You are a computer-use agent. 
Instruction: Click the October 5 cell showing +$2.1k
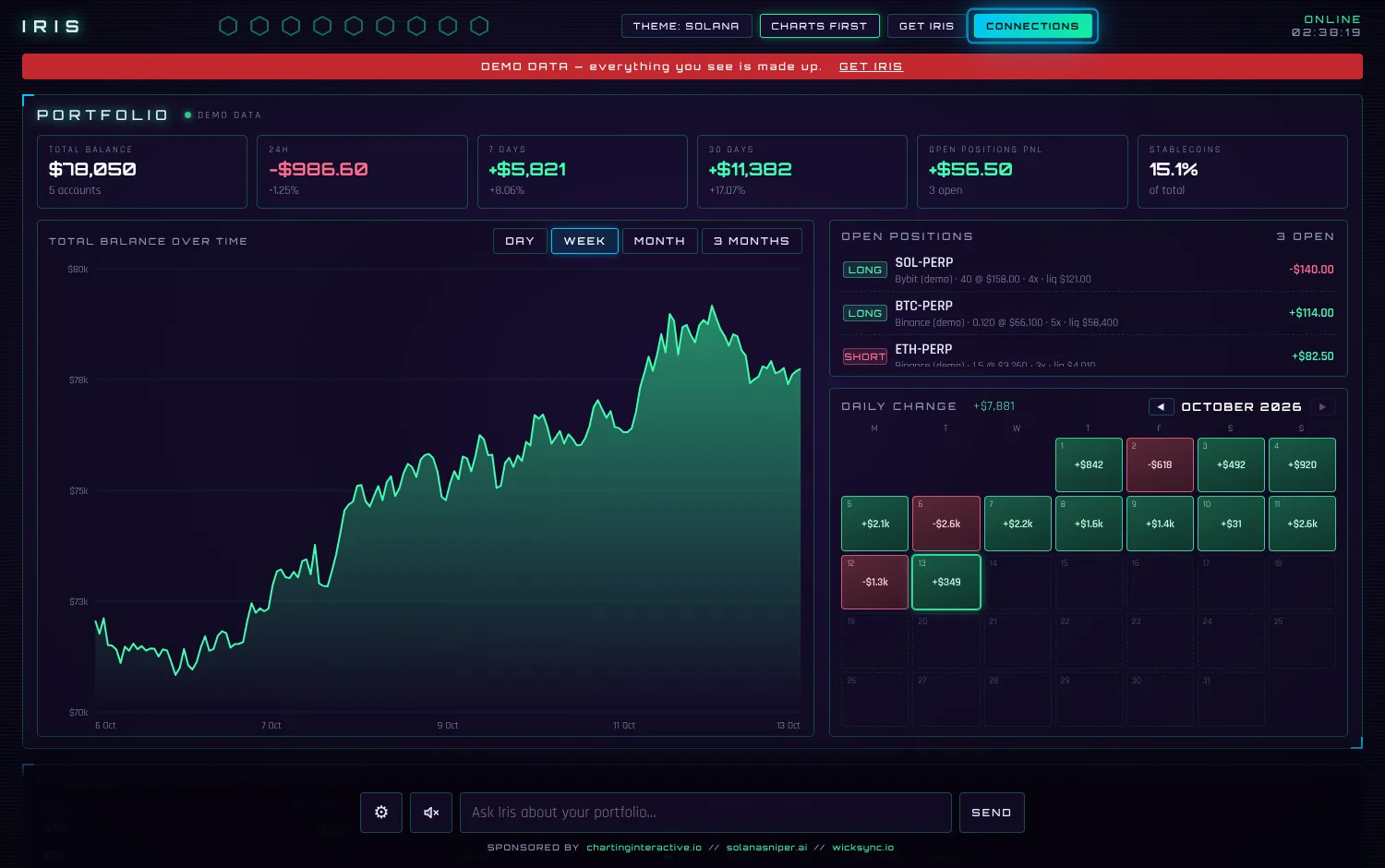(875, 524)
